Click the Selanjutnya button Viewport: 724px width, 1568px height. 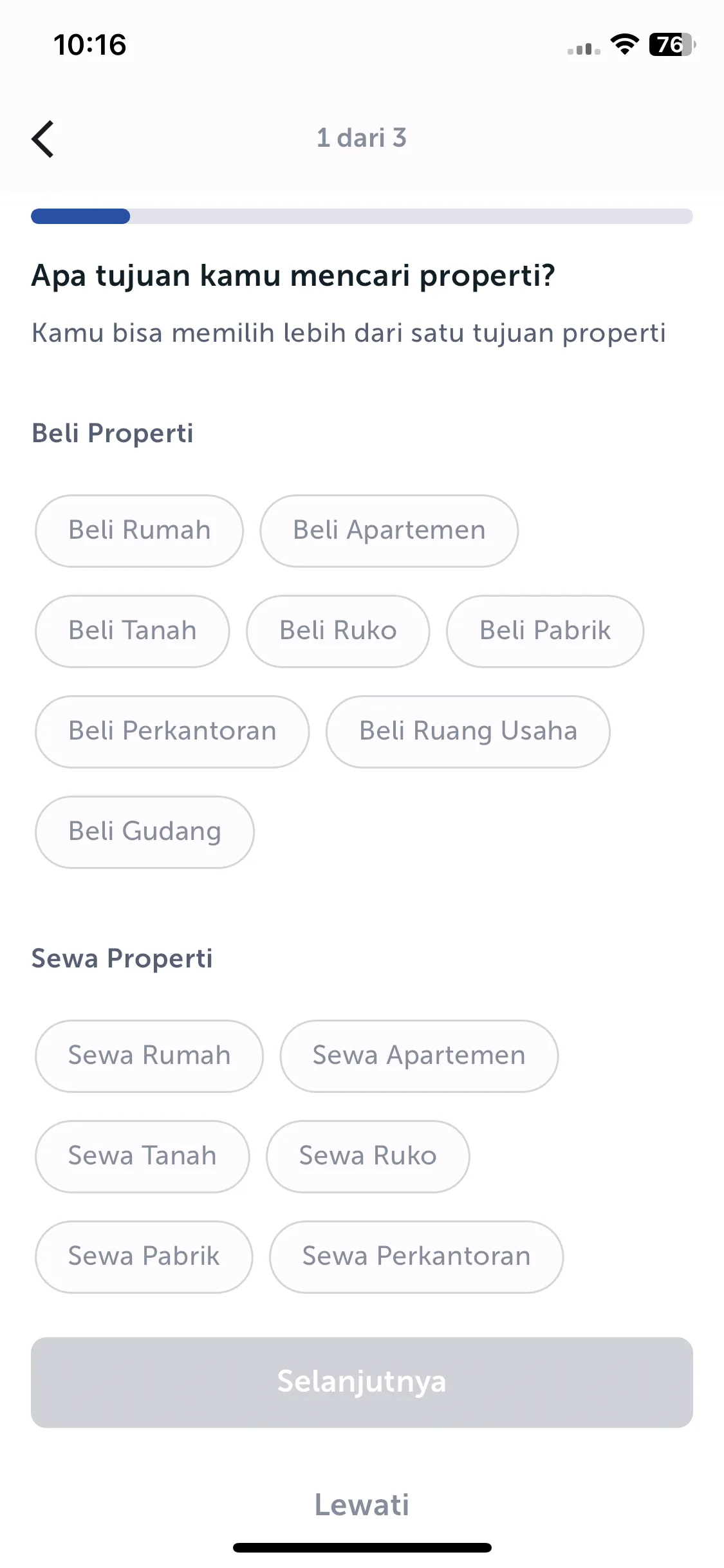(x=362, y=1382)
